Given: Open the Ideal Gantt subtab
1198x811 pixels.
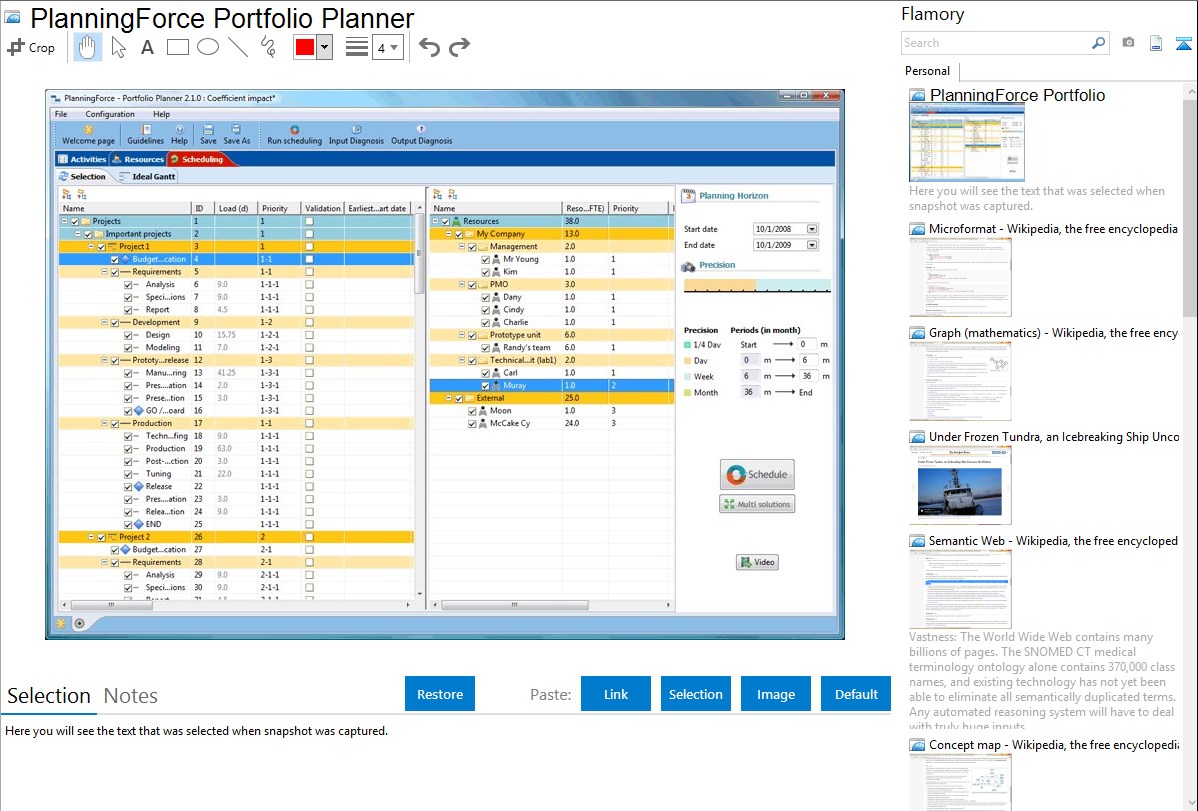Looking at the screenshot, I should pos(147,177).
